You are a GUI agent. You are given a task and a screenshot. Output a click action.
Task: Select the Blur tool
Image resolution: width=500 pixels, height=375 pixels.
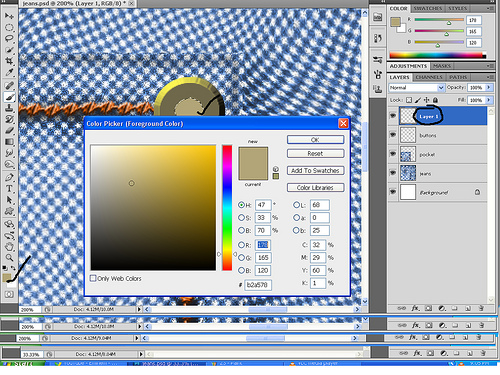pos(9,153)
